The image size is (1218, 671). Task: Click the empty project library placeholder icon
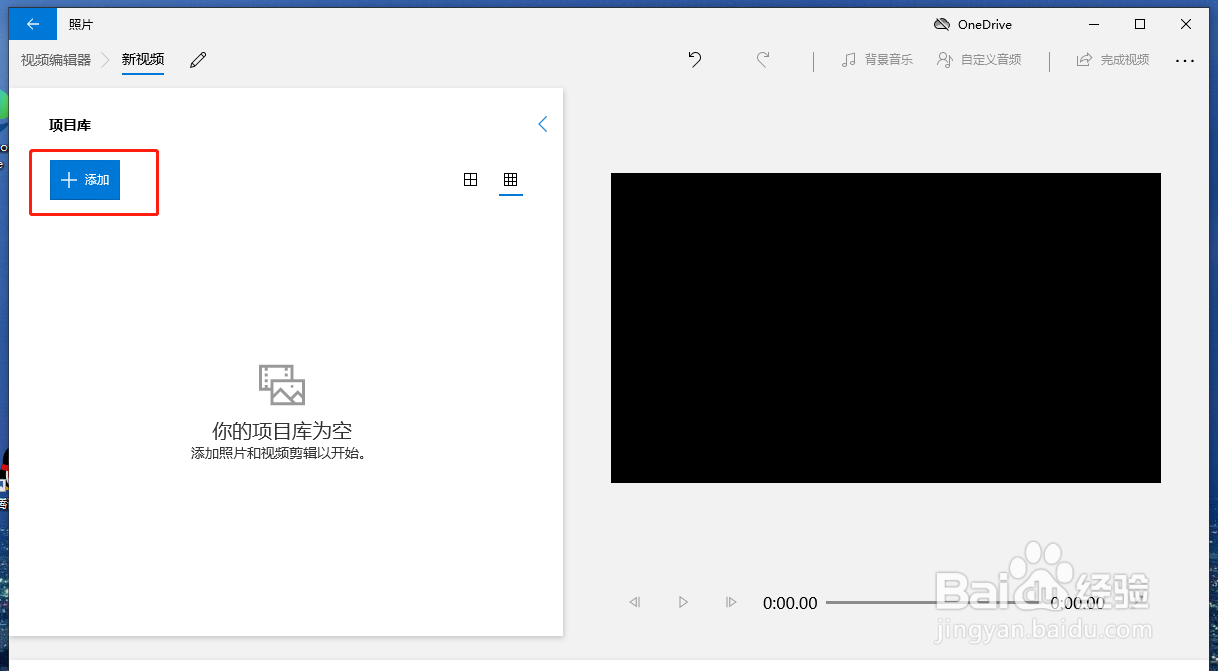[x=280, y=383]
